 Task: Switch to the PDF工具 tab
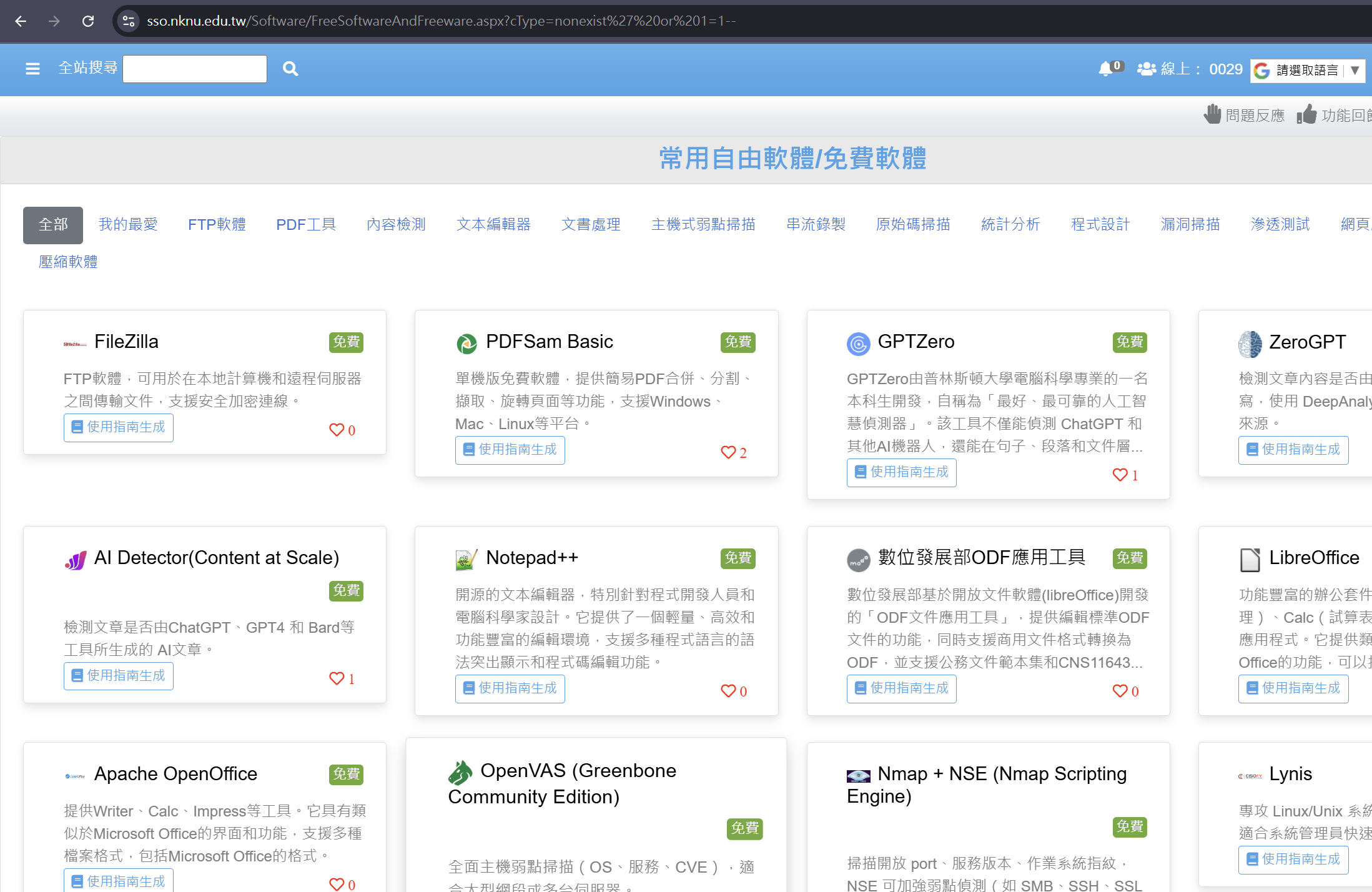point(306,225)
